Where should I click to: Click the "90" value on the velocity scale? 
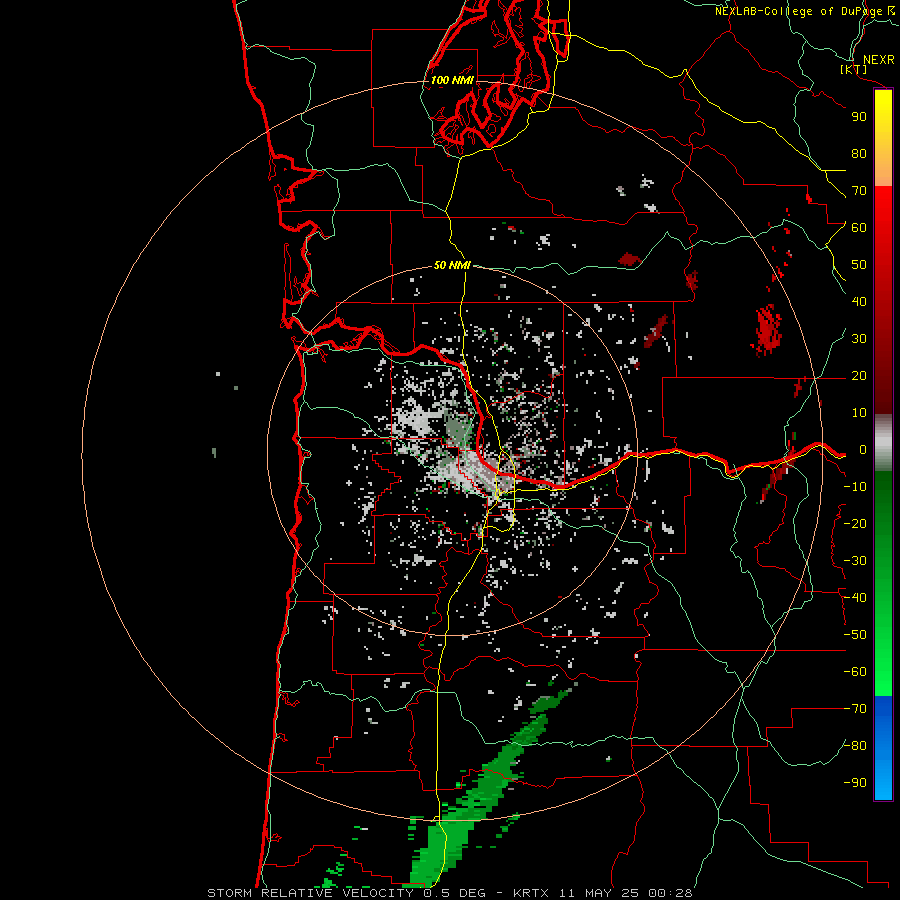tap(859, 117)
